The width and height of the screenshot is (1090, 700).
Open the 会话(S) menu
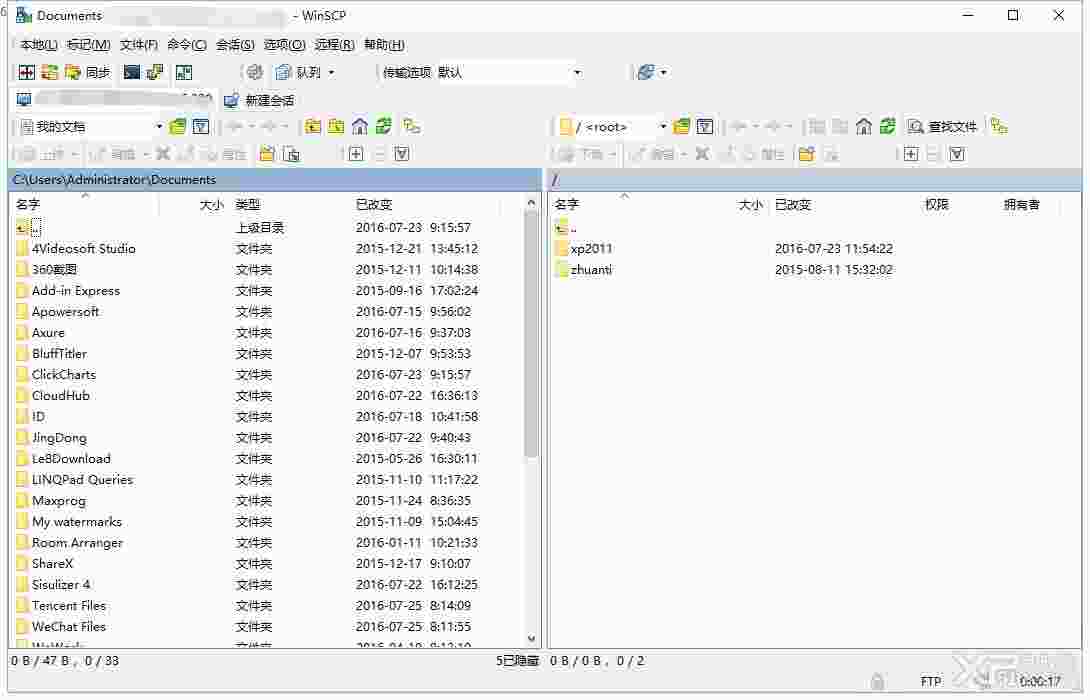pyautogui.click(x=235, y=44)
